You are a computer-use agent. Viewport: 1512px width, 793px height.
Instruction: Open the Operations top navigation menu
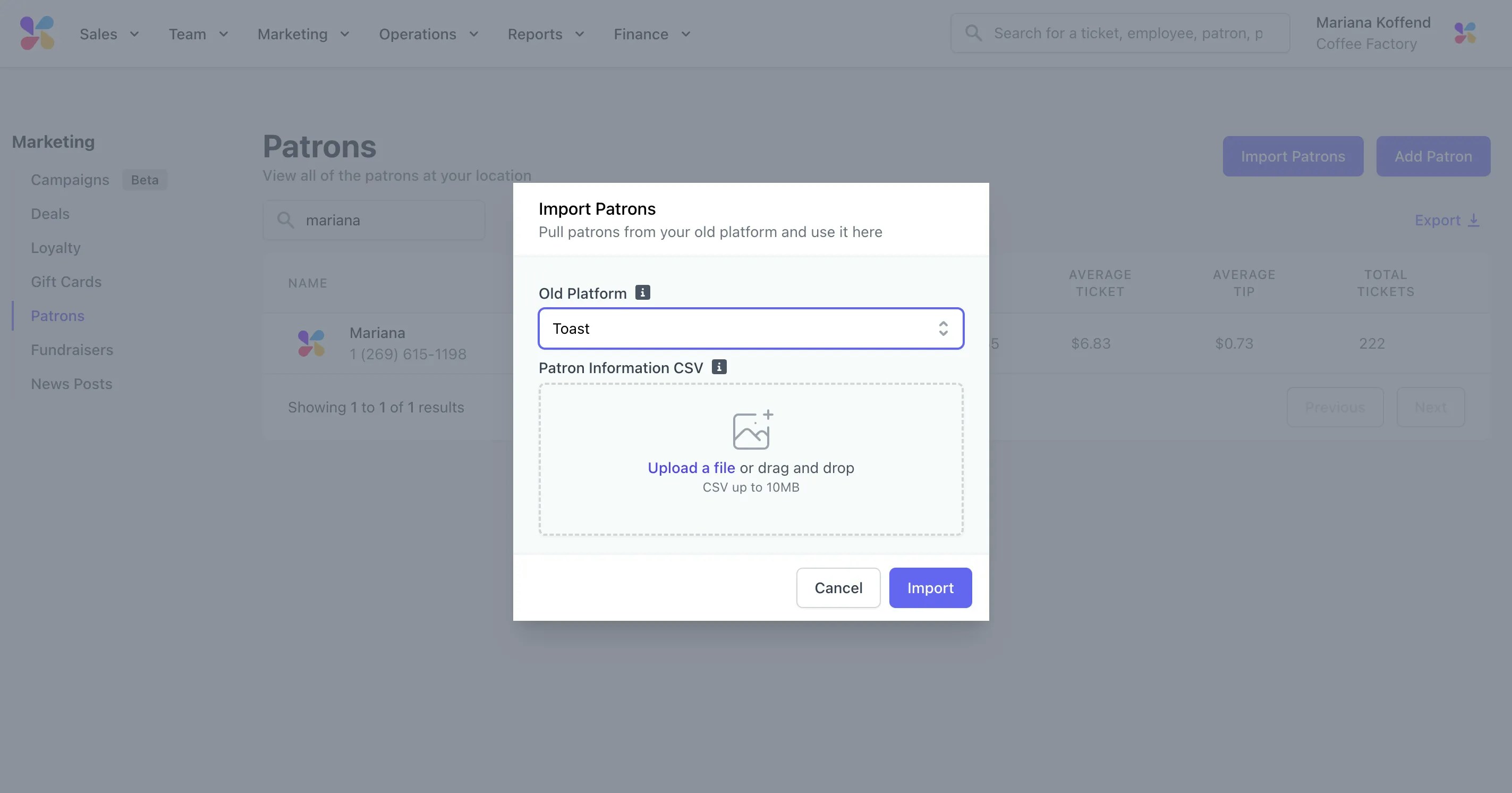click(429, 34)
